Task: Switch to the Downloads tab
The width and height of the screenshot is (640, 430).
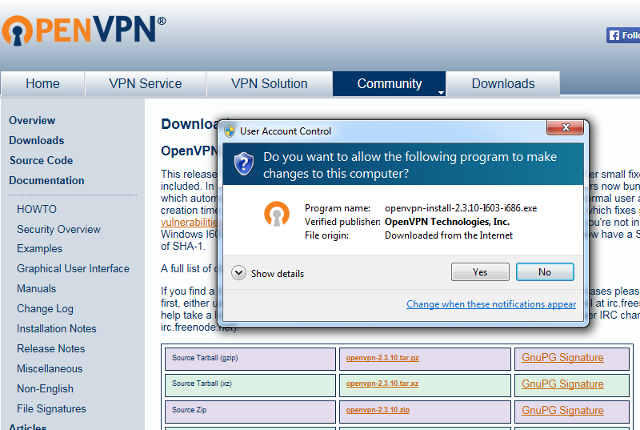Action: [503, 84]
